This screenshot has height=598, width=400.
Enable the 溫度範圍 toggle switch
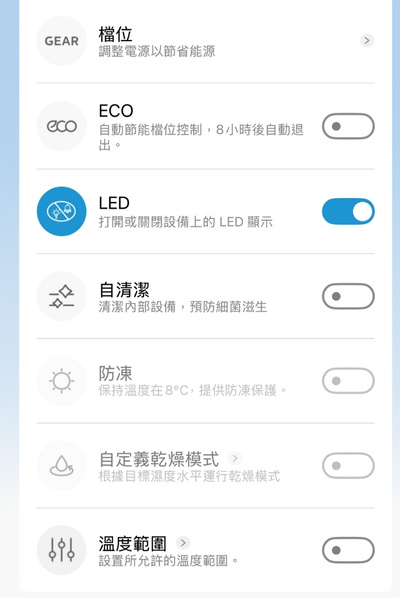tap(348, 550)
